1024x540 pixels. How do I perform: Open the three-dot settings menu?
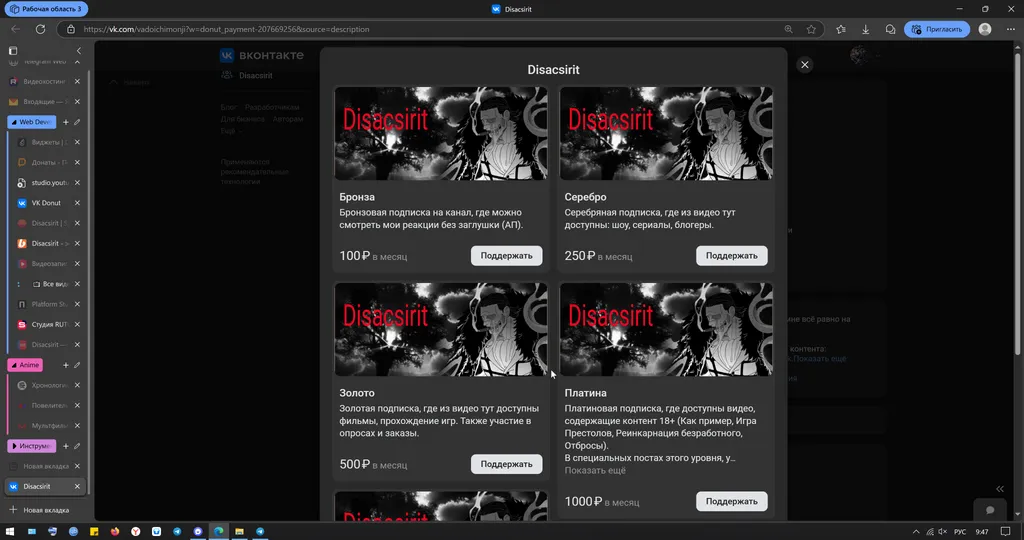1010,29
